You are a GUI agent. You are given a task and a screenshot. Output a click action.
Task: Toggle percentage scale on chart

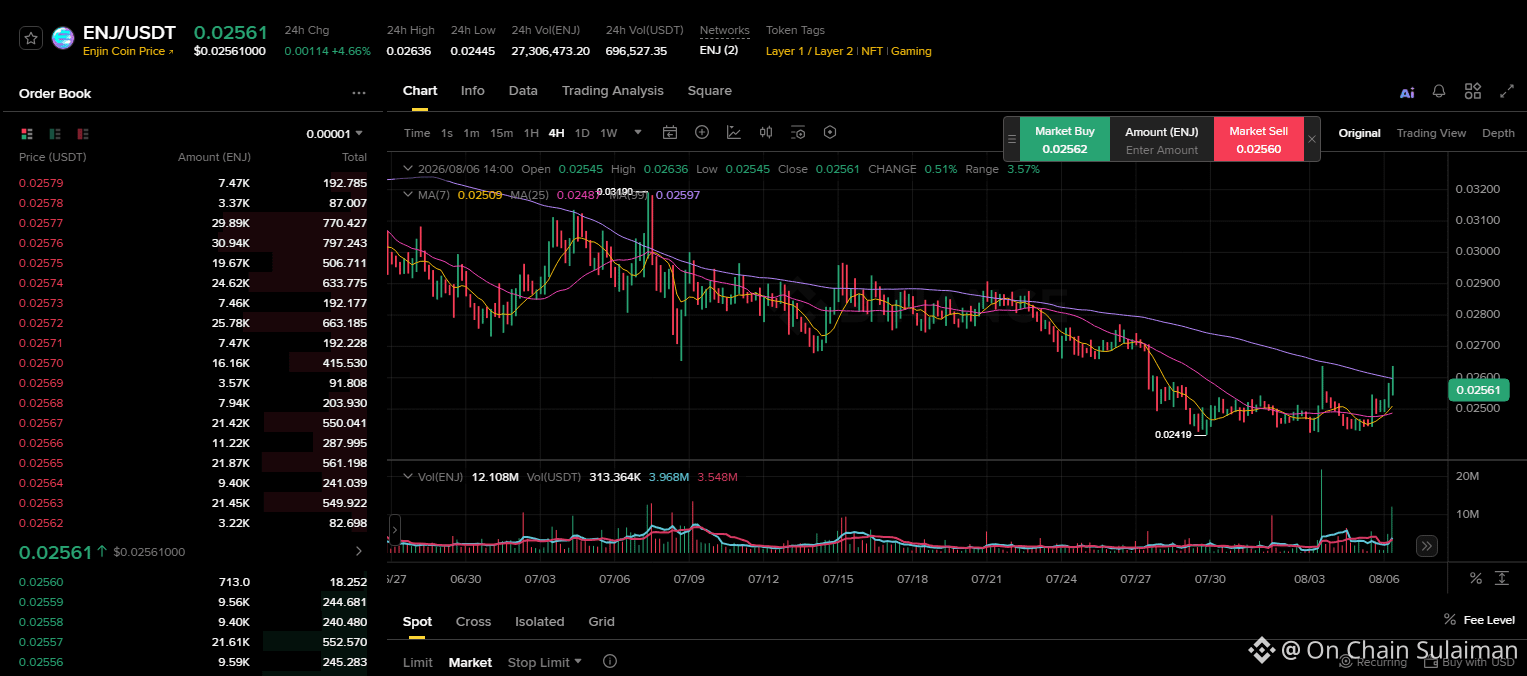(x=1475, y=578)
